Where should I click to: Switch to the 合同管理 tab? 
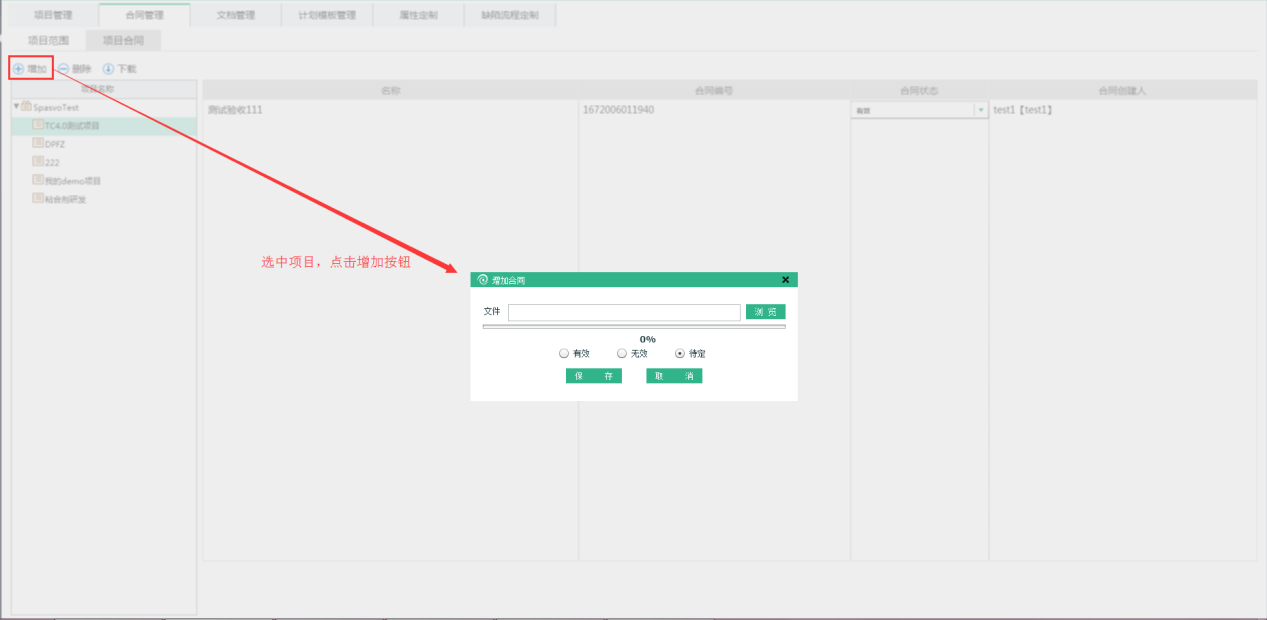pos(145,15)
